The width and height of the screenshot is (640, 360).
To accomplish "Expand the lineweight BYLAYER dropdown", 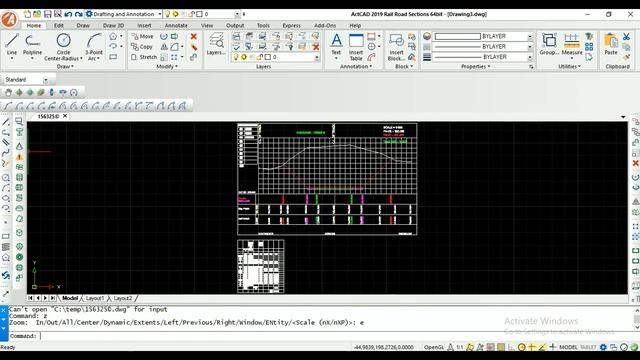I will (x=530, y=57).
